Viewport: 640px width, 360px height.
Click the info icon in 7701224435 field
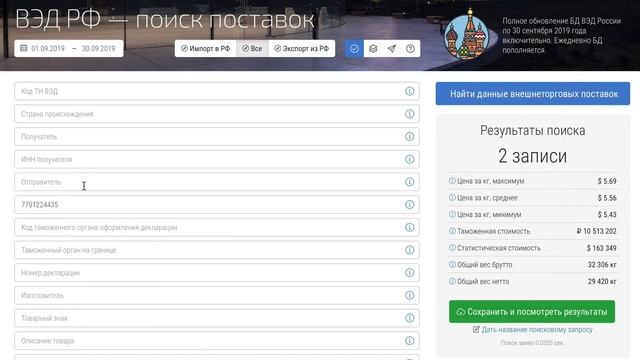pos(409,204)
